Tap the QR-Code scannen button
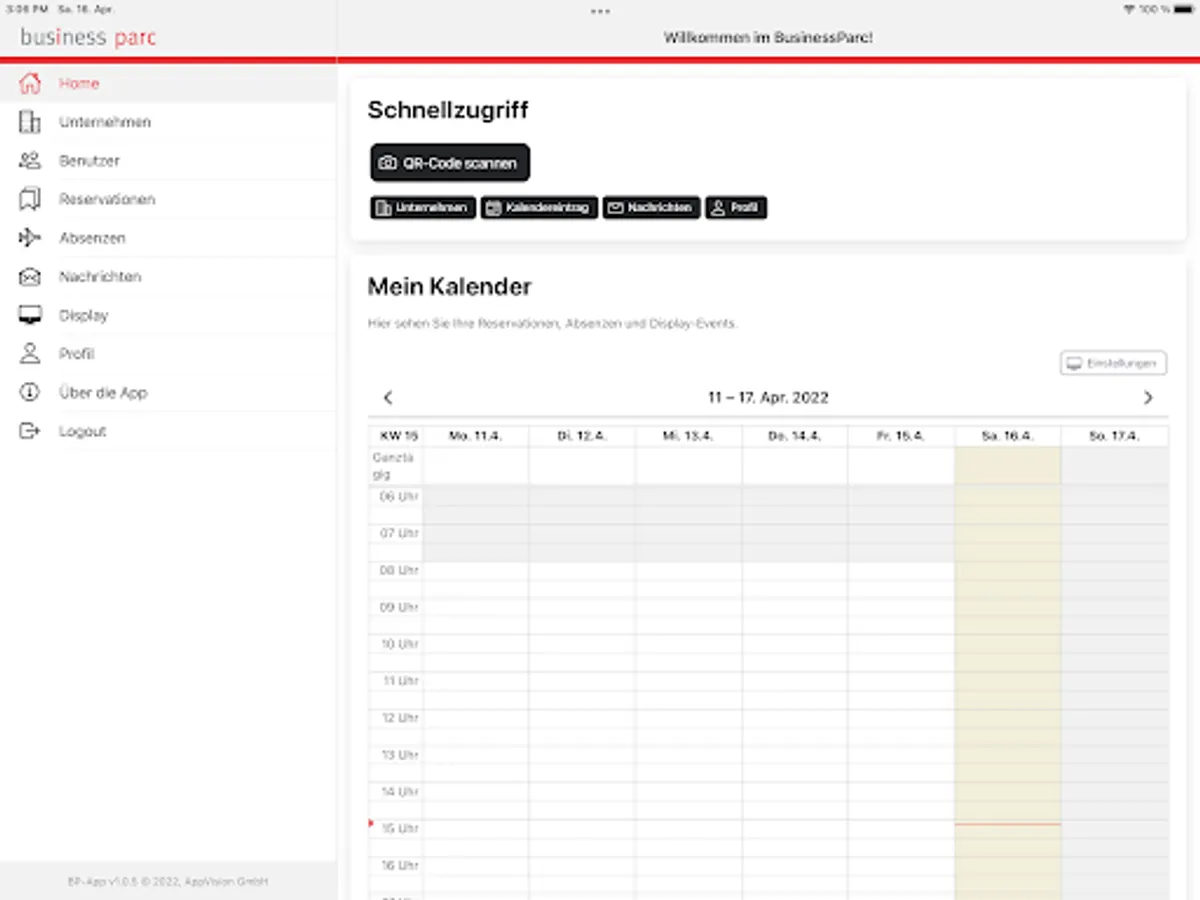Screen dimensions: 1200x900 click(x=450, y=163)
